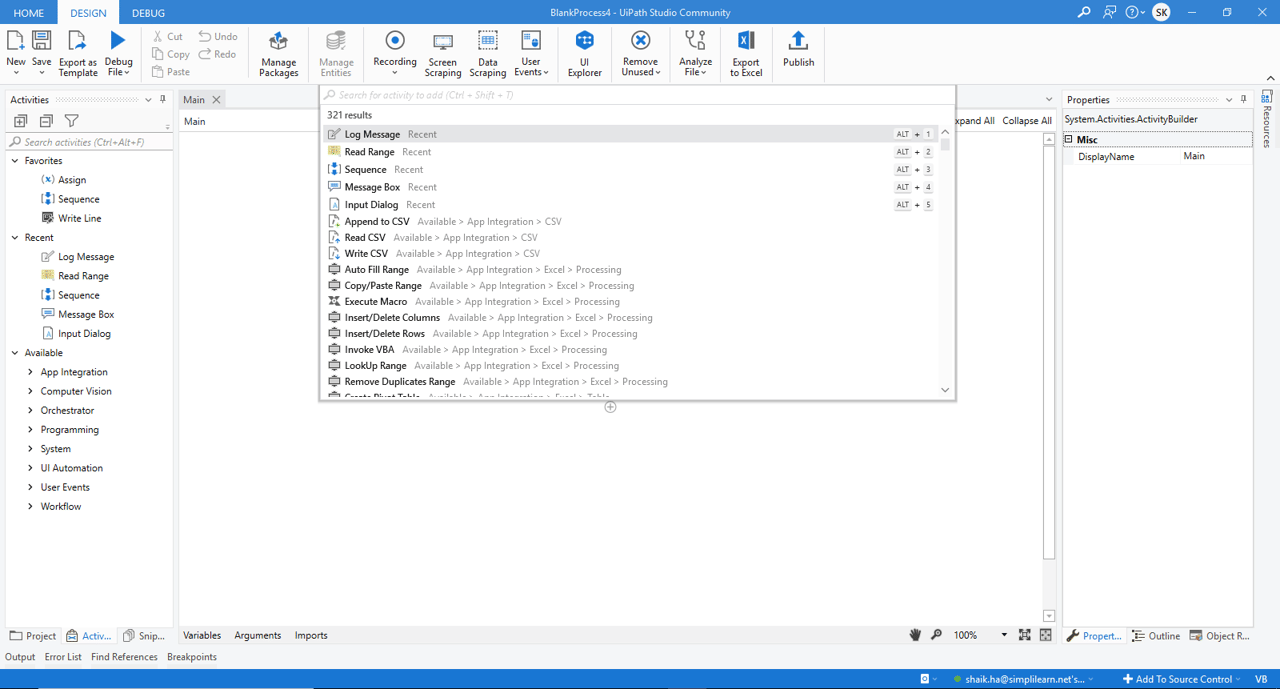Start the Data Scraping wizard
Image resolution: width=1280 pixels, height=689 pixels.
[487, 53]
